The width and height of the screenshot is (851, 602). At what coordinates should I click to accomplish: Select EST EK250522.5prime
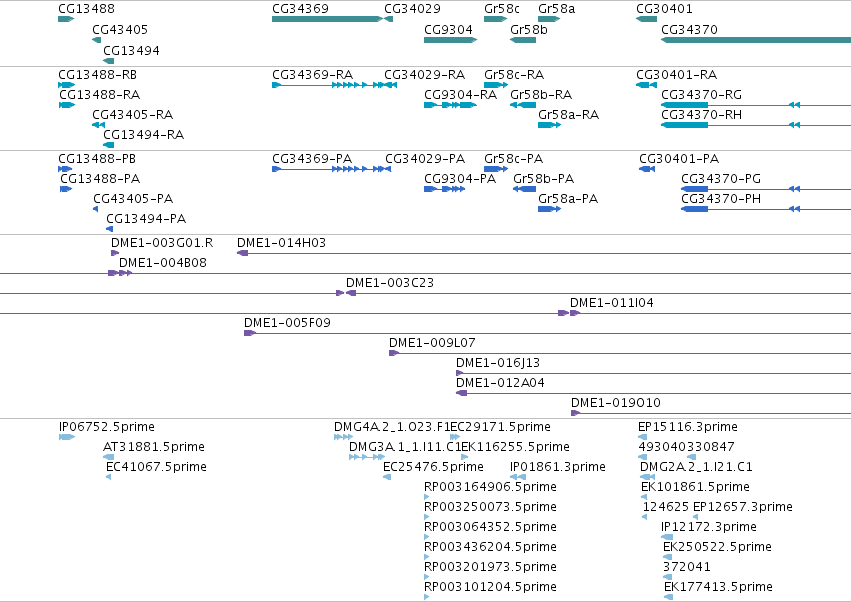click(x=717, y=547)
